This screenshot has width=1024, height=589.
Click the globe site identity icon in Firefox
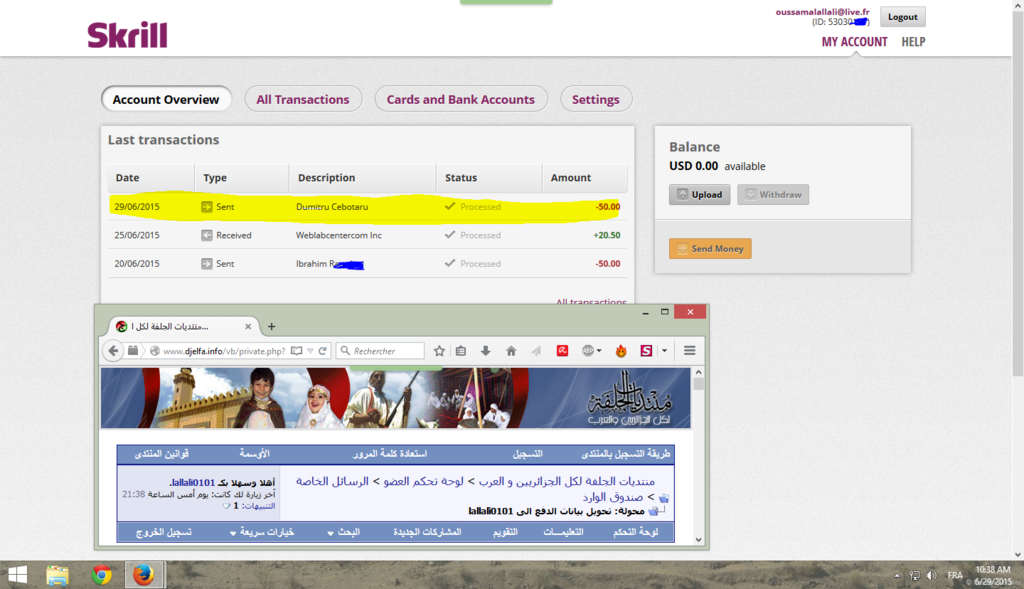[x=155, y=351]
